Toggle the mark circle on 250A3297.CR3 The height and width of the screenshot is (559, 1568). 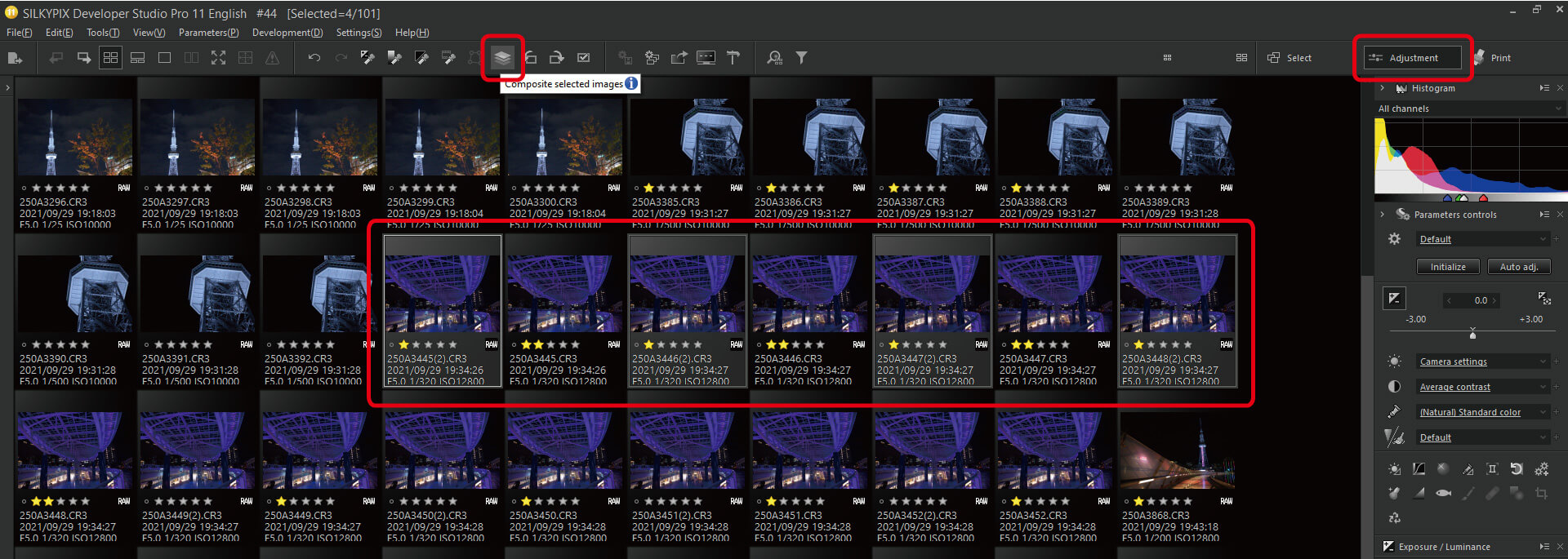pos(146,188)
